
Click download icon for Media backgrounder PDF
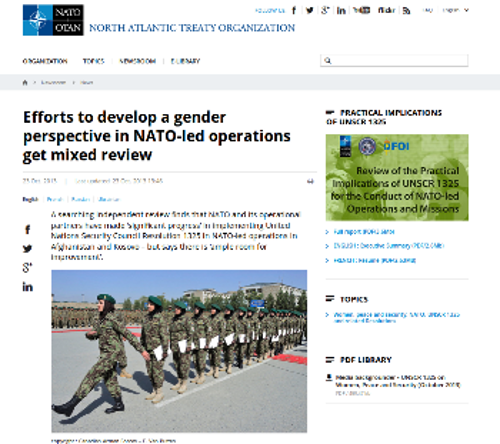pyautogui.click(x=329, y=377)
